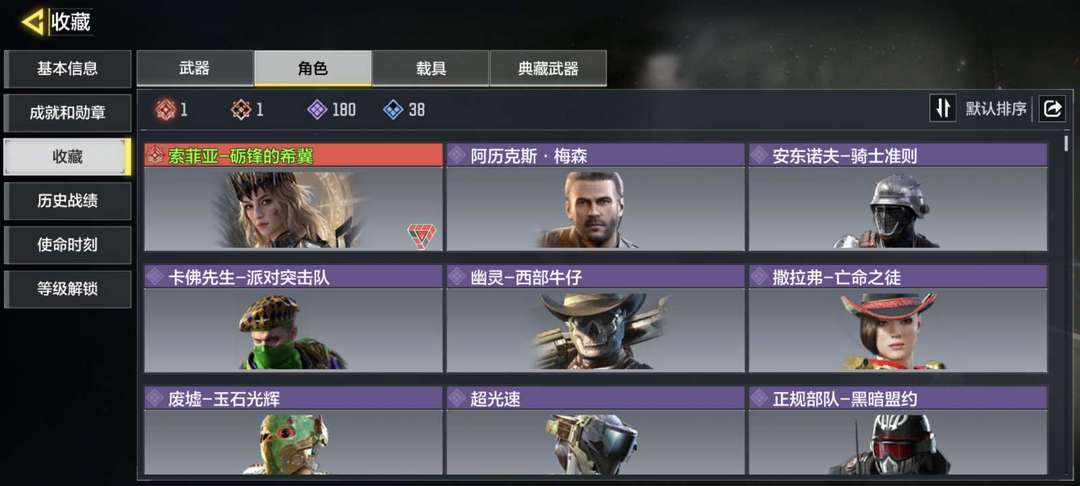The image size is (1080, 486).
Task: Go to 成就和勋章 section
Action: [x=68, y=113]
